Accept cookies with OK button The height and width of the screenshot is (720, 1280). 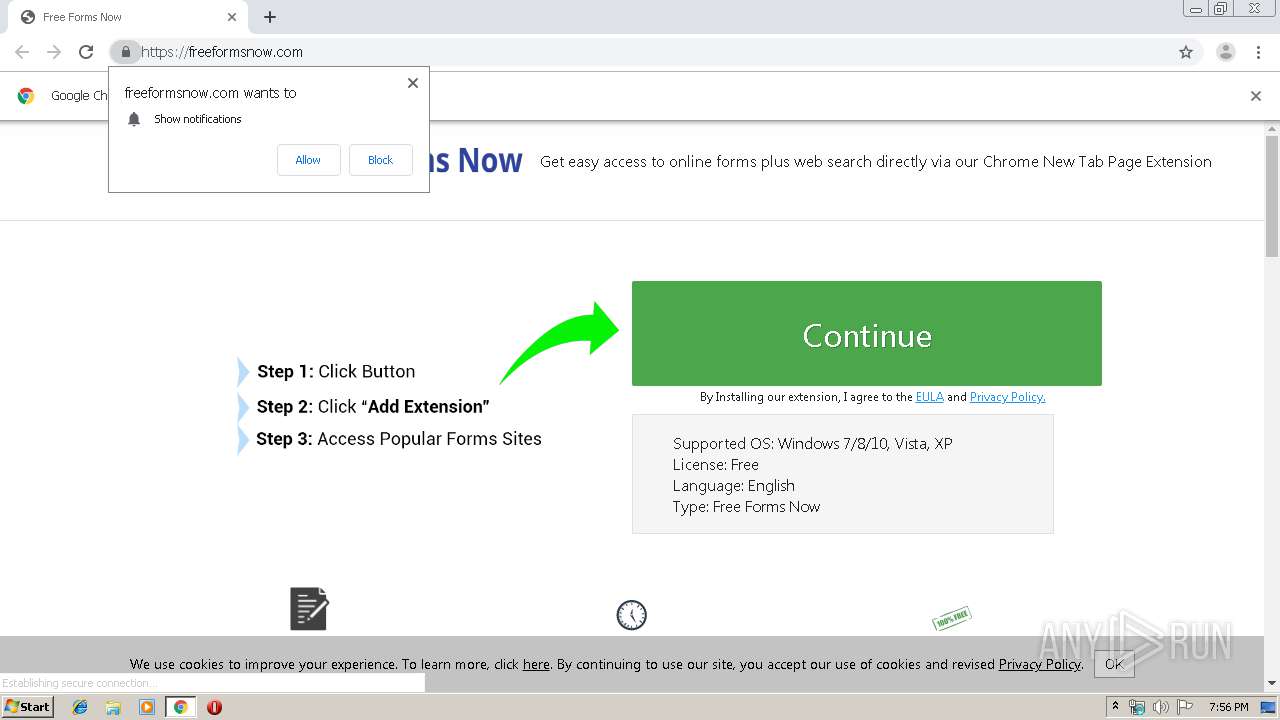(1114, 664)
